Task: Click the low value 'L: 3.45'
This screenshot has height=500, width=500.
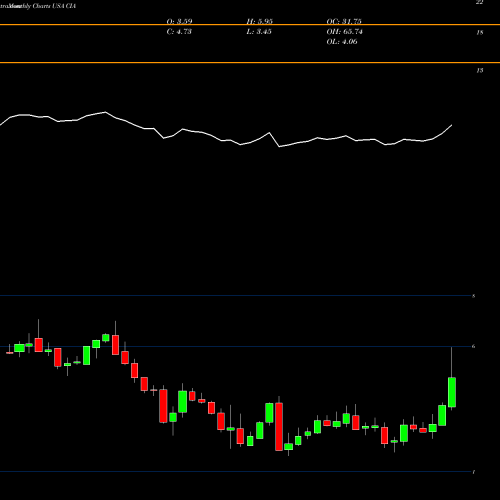Action: coord(259,32)
